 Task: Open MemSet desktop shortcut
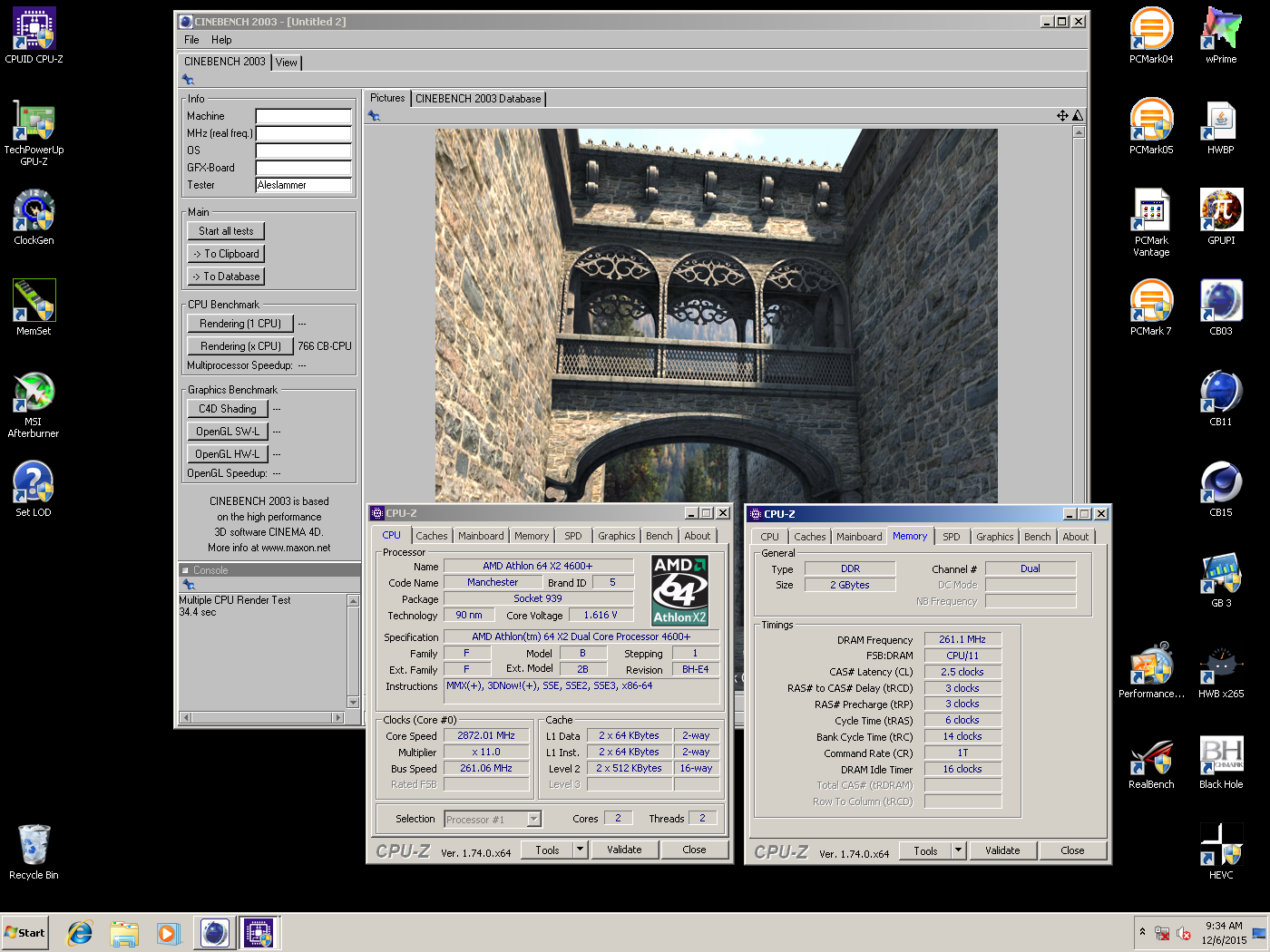click(x=34, y=308)
